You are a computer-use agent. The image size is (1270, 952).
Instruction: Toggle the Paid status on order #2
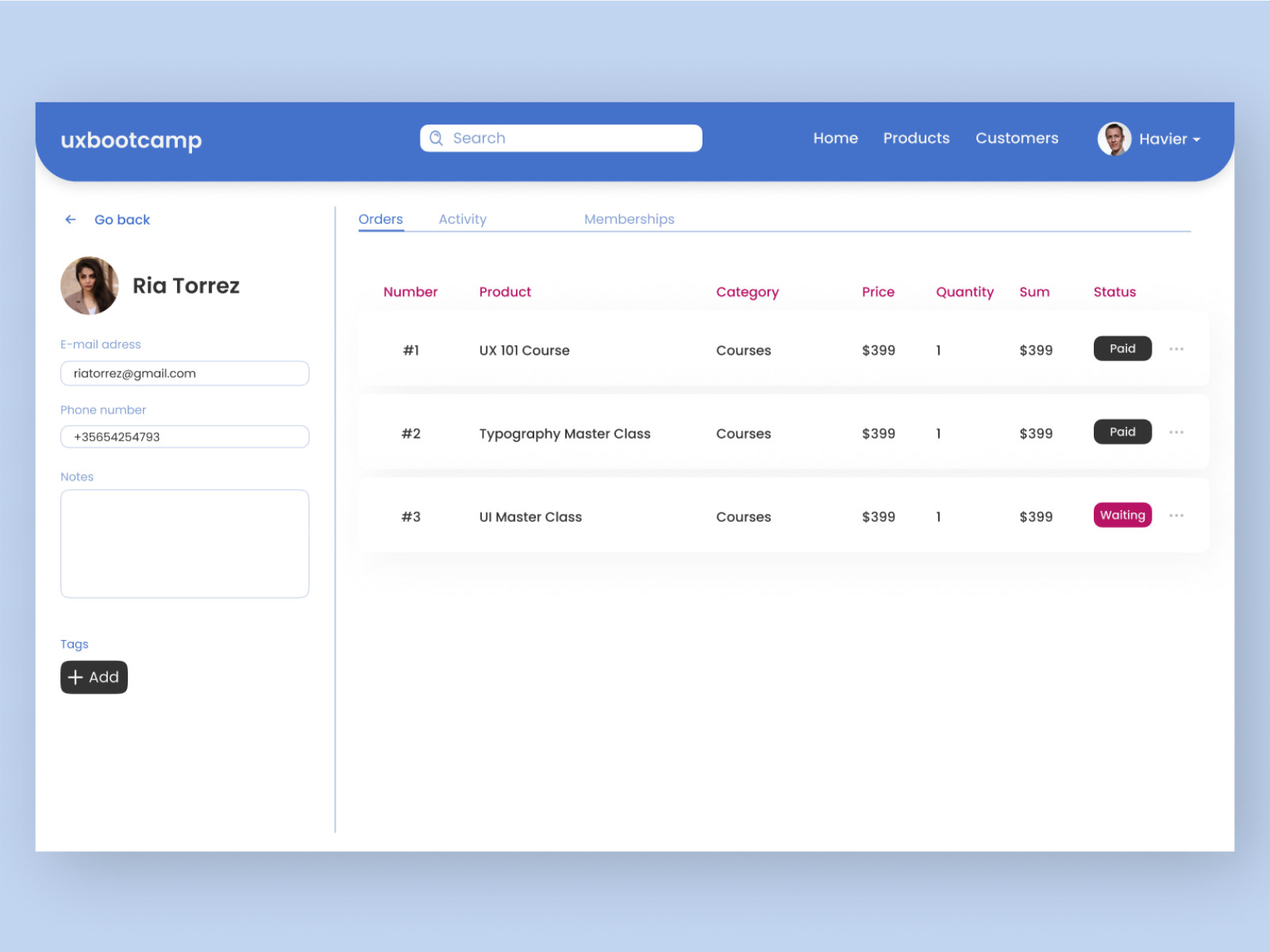pos(1122,432)
